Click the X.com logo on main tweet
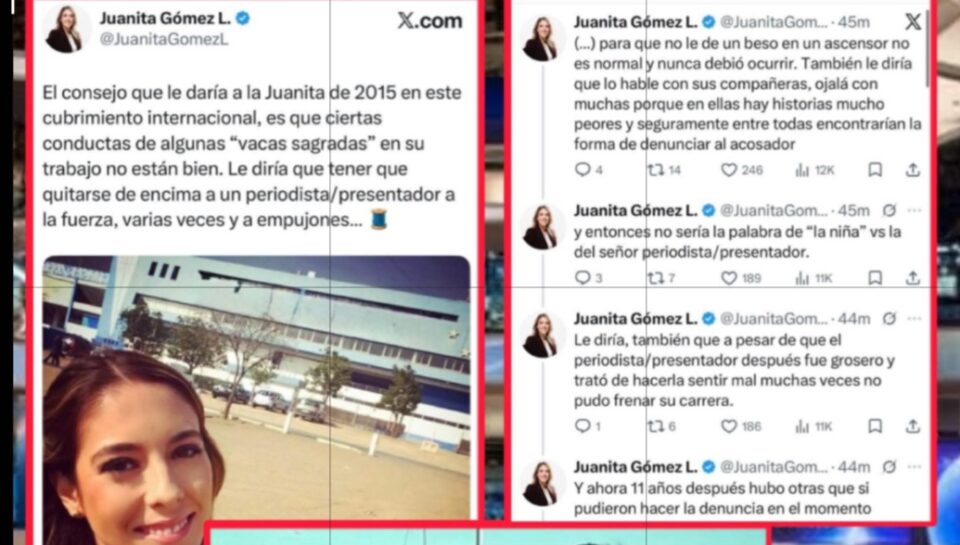The width and height of the screenshot is (960, 545). tap(430, 21)
